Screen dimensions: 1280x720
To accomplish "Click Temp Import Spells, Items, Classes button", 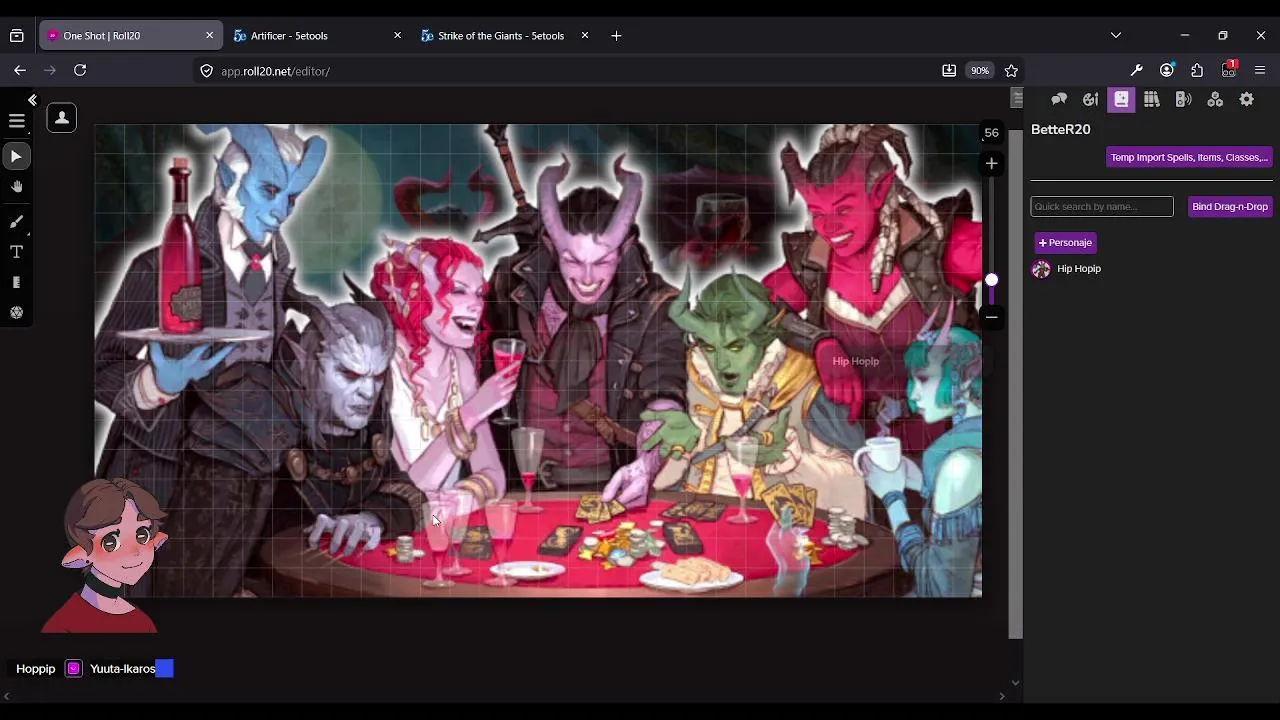I will (1189, 157).
